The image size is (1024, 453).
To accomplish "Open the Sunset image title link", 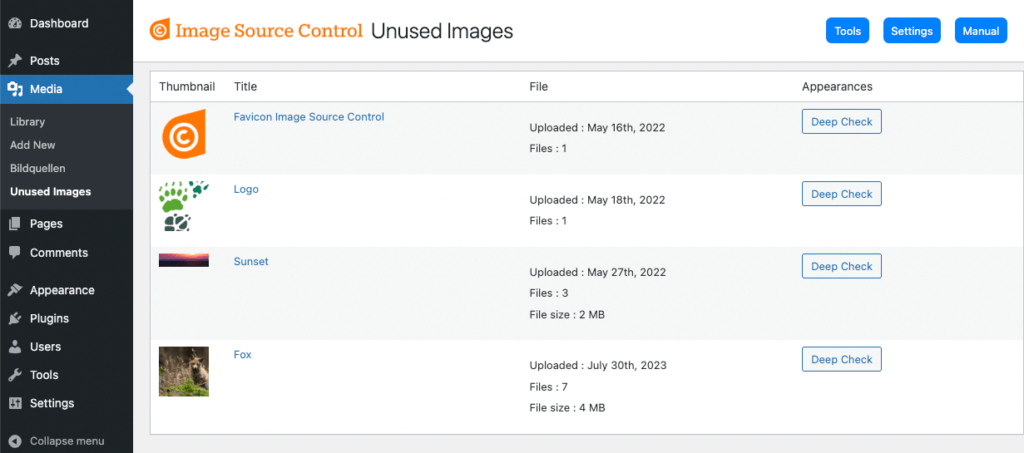I will [x=251, y=261].
